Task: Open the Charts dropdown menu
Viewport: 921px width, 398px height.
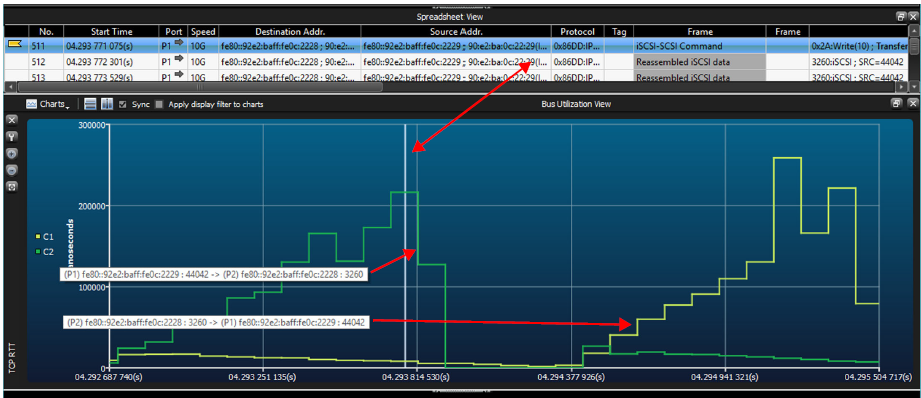Action: point(48,104)
